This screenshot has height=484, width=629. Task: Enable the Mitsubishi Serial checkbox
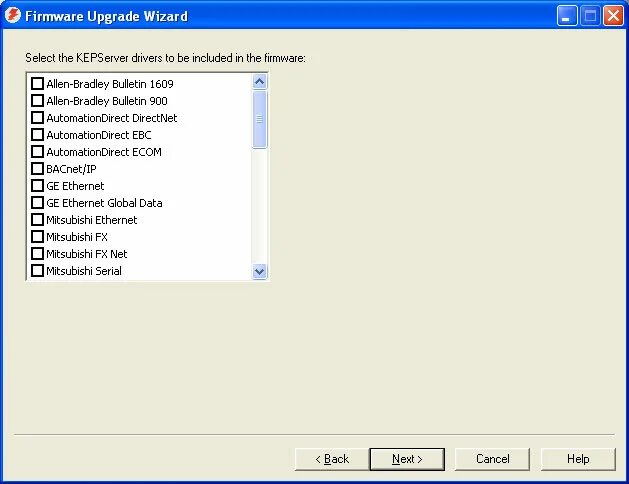37,271
